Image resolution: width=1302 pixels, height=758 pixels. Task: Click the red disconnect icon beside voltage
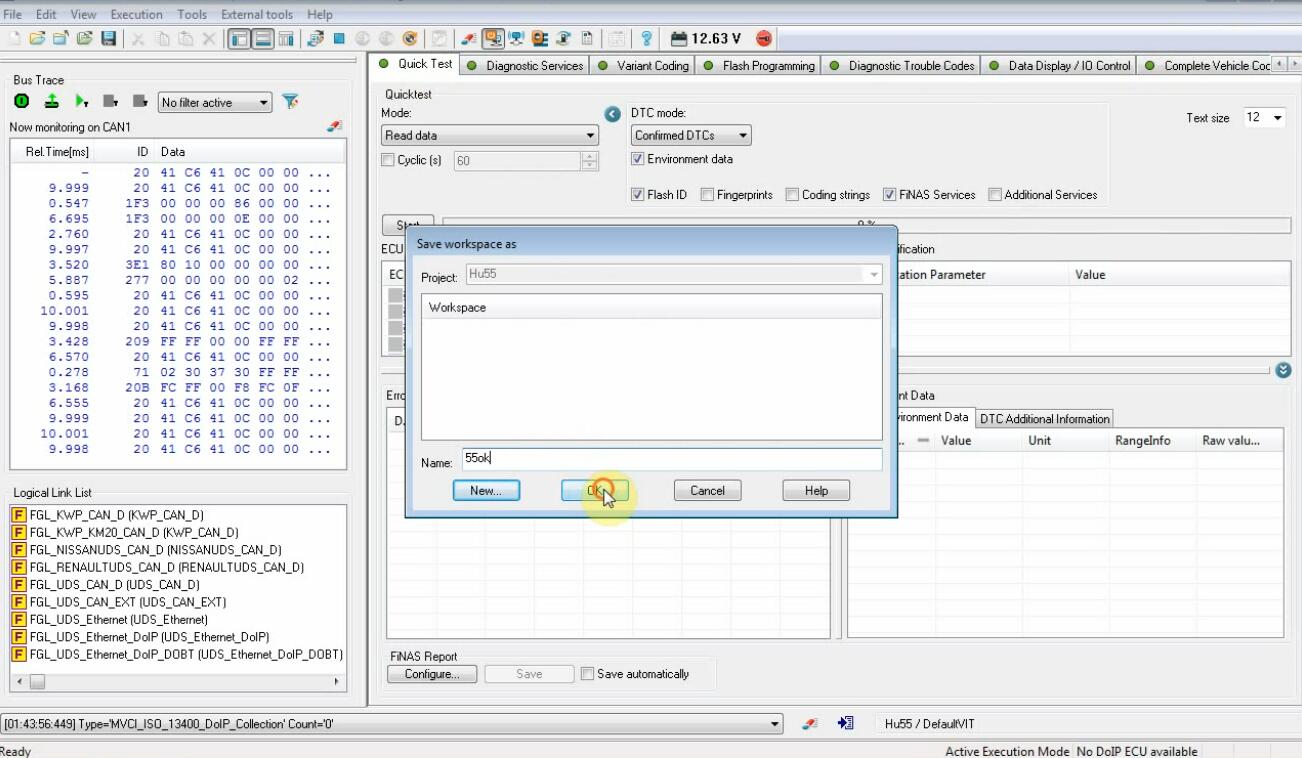764,39
